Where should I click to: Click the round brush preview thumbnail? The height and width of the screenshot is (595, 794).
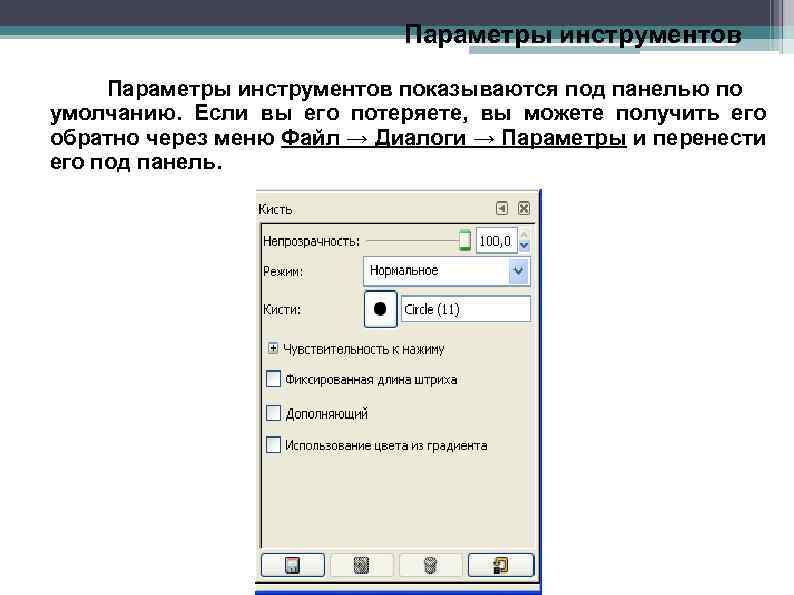coord(380,309)
